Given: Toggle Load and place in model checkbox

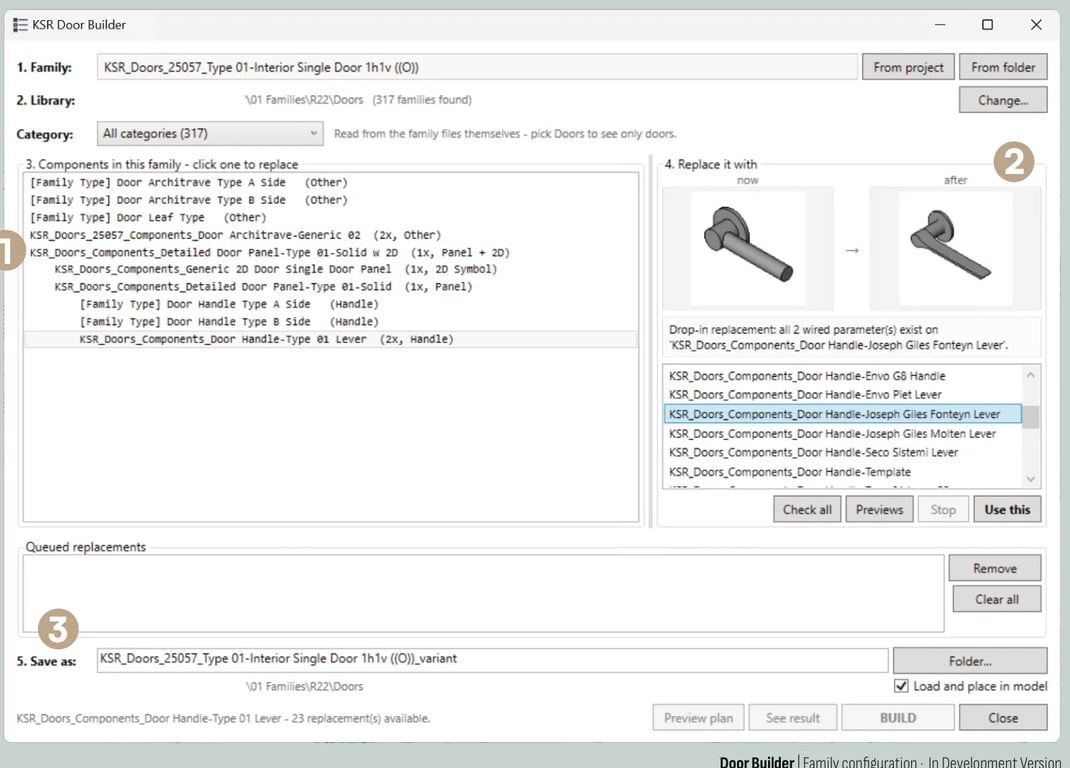Looking at the screenshot, I should pos(901,685).
